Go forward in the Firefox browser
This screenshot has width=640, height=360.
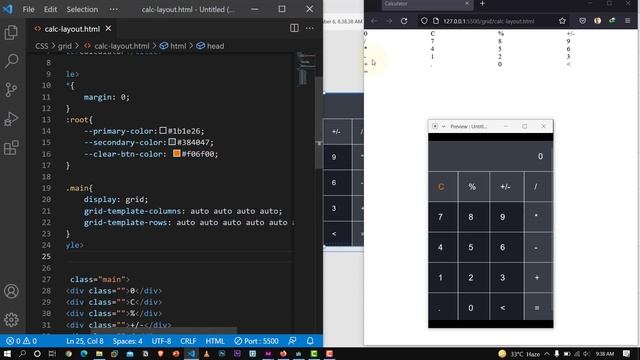click(x=389, y=21)
